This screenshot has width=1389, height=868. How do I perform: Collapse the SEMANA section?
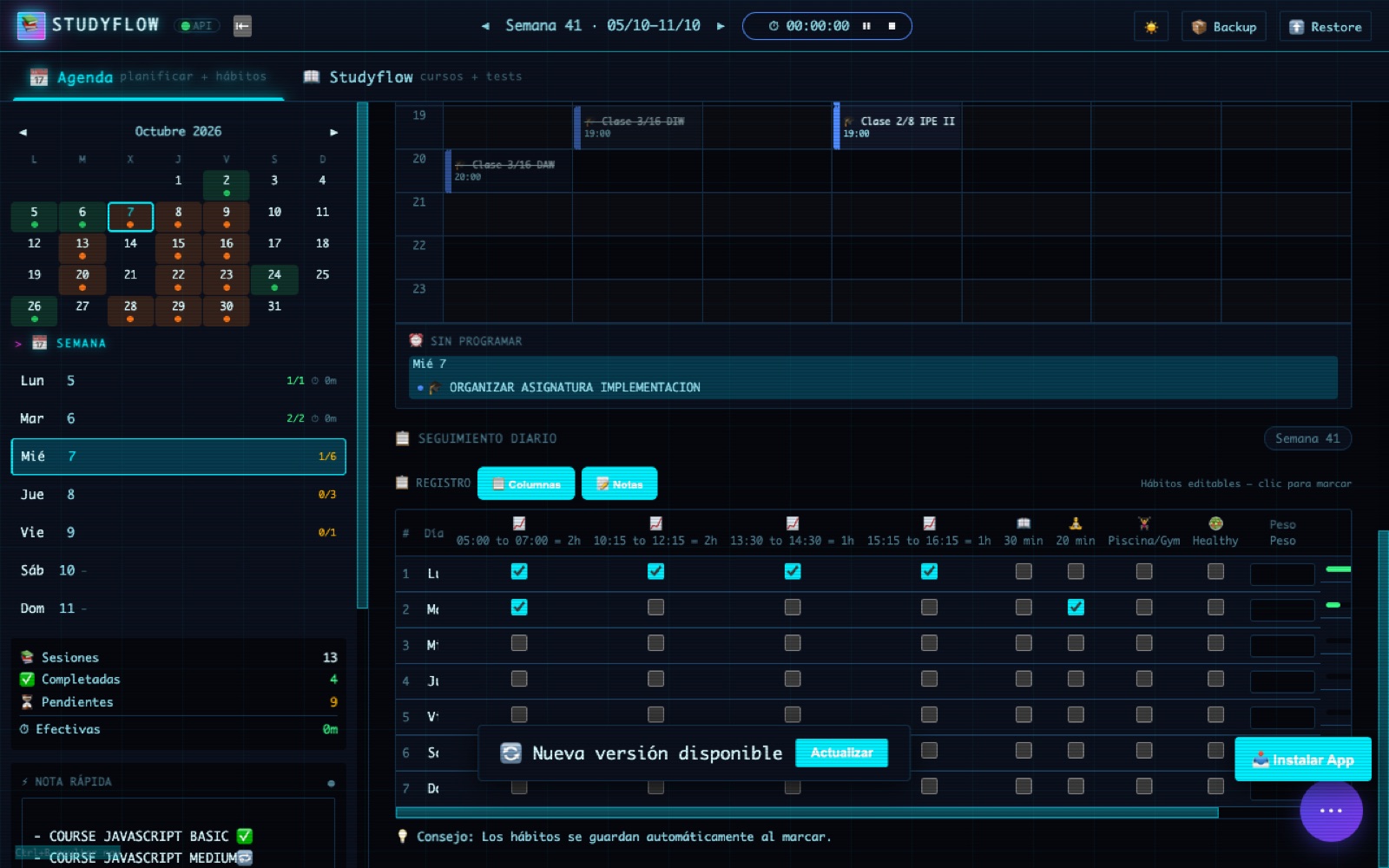60,343
